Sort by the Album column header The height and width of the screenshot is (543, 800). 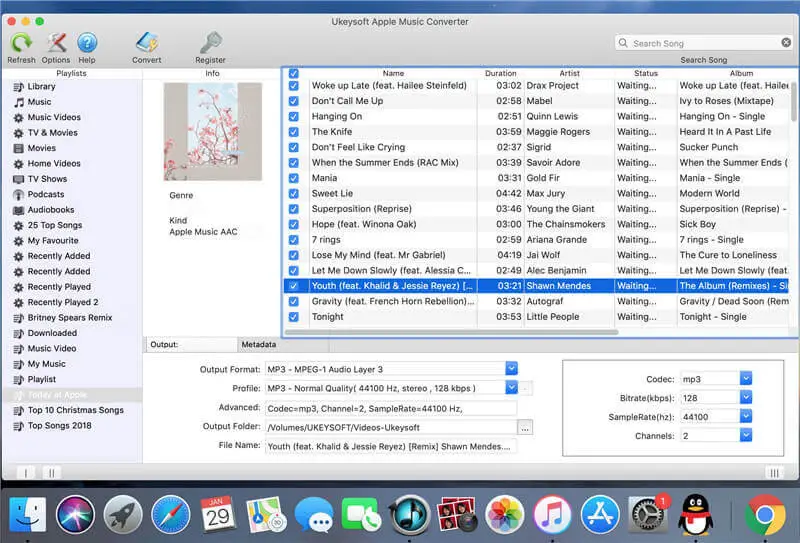point(741,73)
